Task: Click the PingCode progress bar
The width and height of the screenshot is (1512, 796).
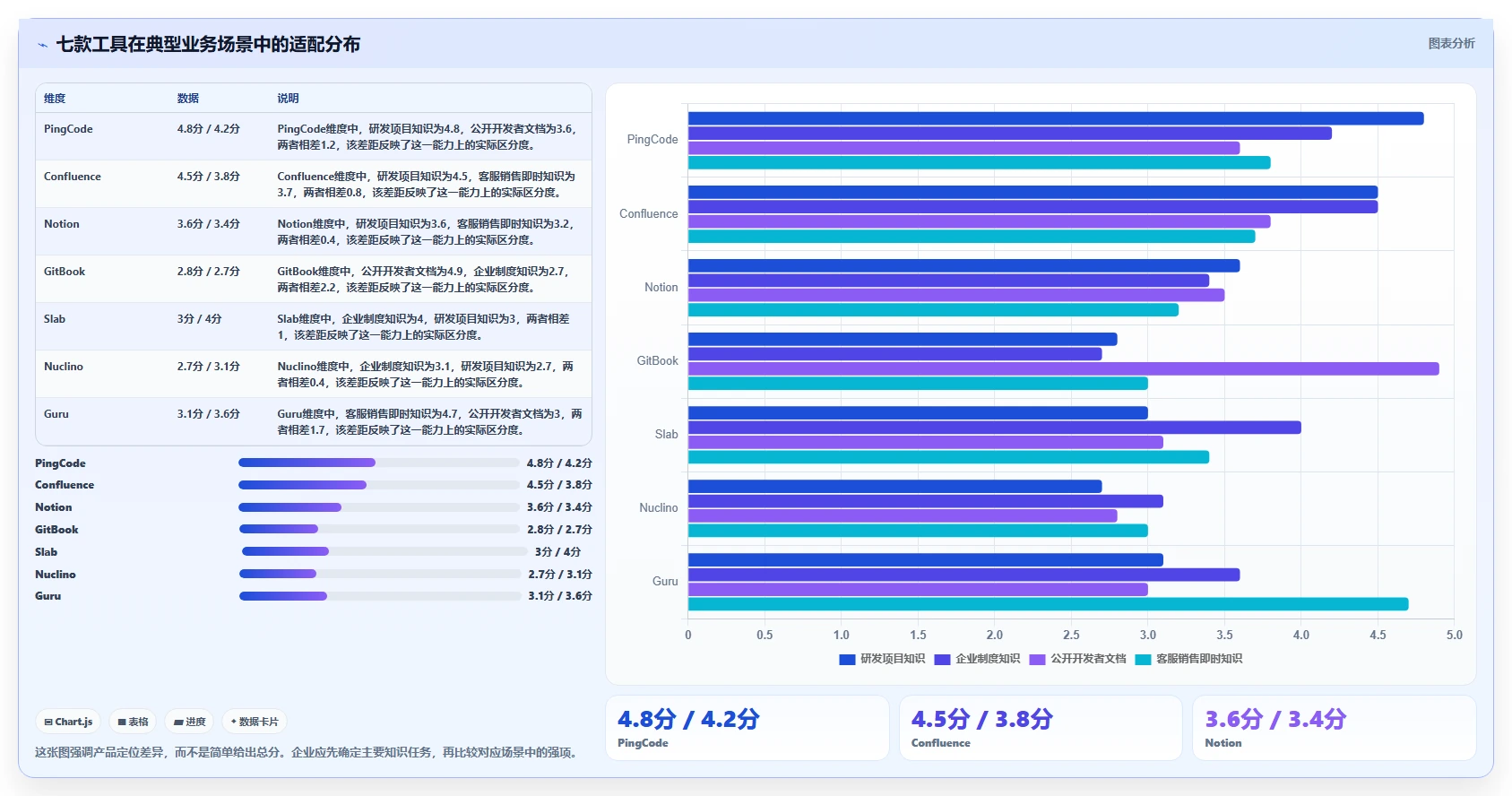Action: click(379, 463)
